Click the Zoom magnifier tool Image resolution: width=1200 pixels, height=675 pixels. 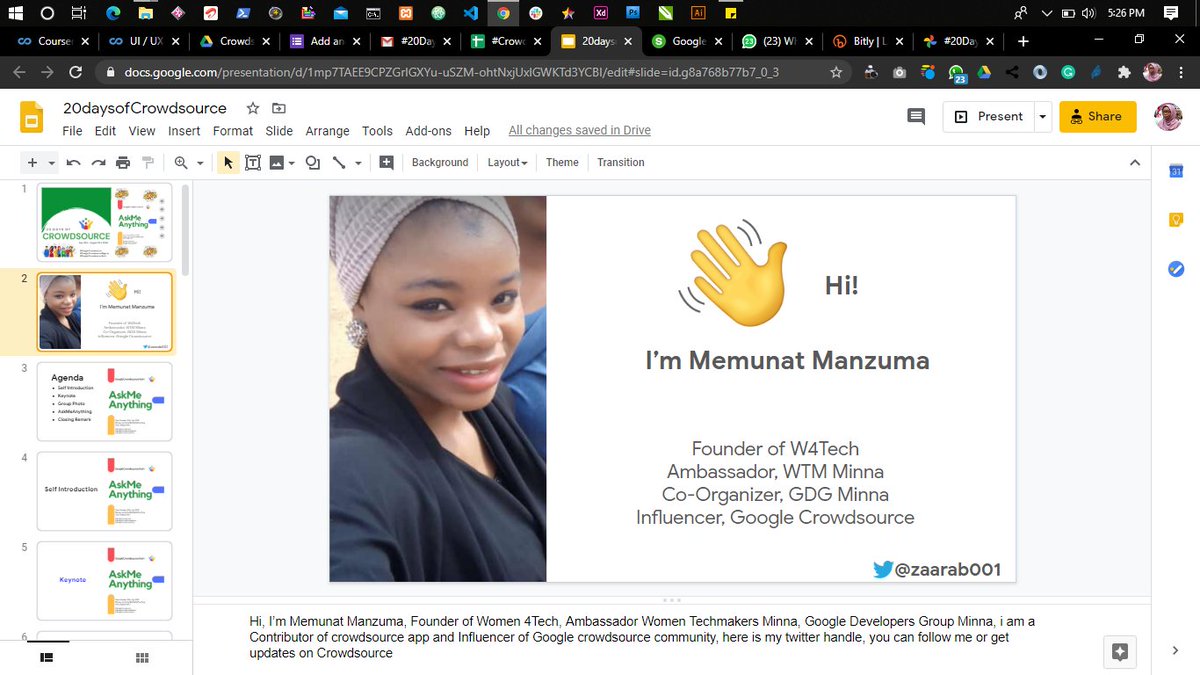click(181, 162)
